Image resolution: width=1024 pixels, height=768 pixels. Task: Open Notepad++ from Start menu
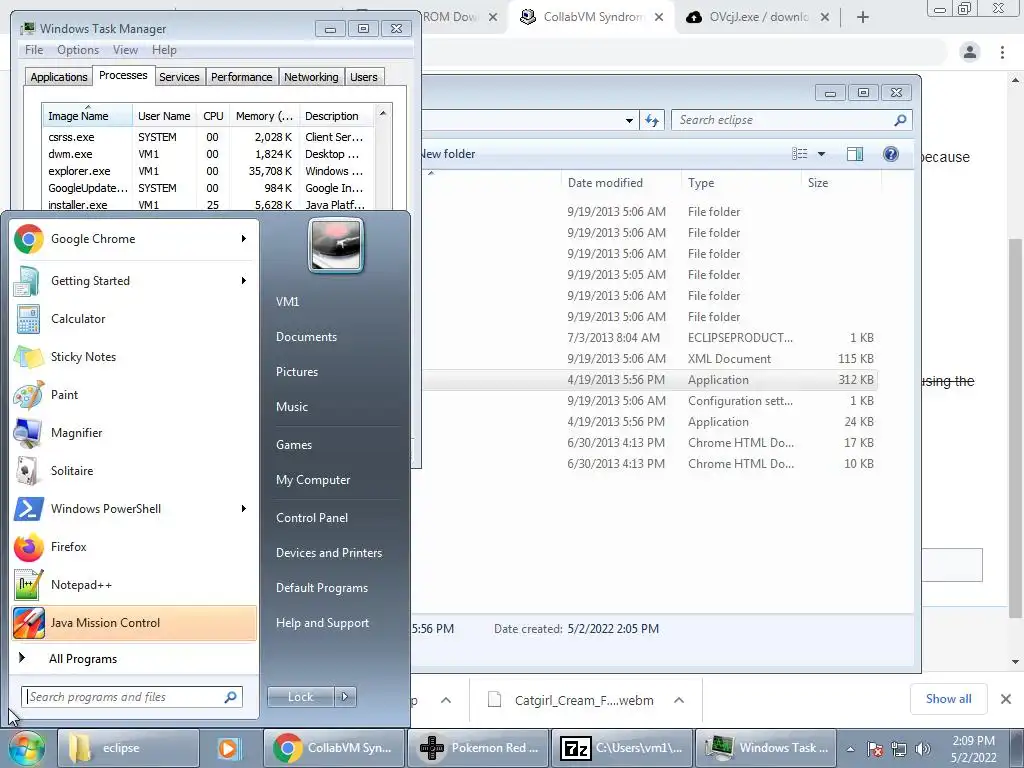(134, 584)
